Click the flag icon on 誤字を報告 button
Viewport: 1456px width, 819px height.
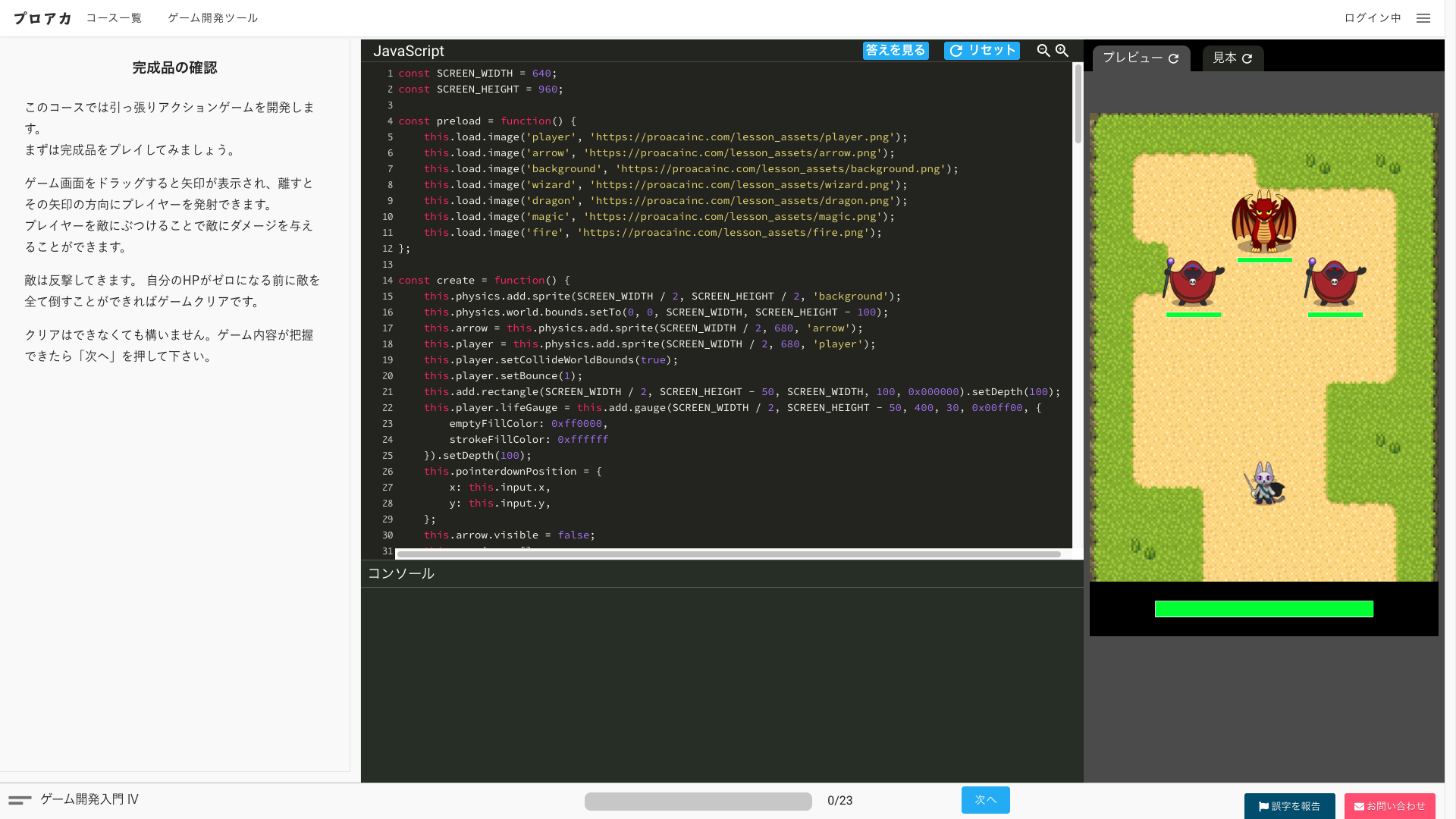pos(1263,806)
